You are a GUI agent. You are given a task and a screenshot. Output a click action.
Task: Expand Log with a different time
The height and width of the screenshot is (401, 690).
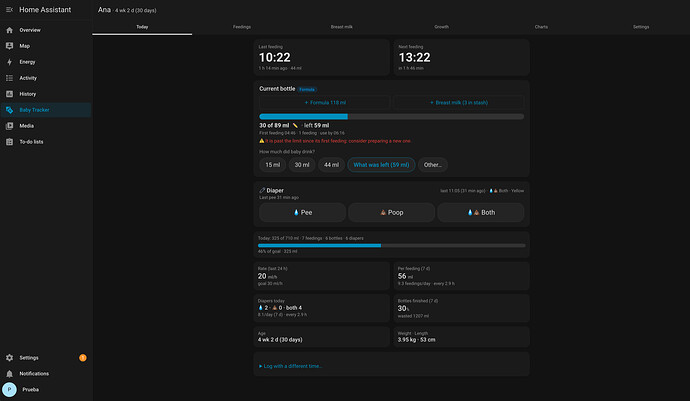click(x=290, y=366)
